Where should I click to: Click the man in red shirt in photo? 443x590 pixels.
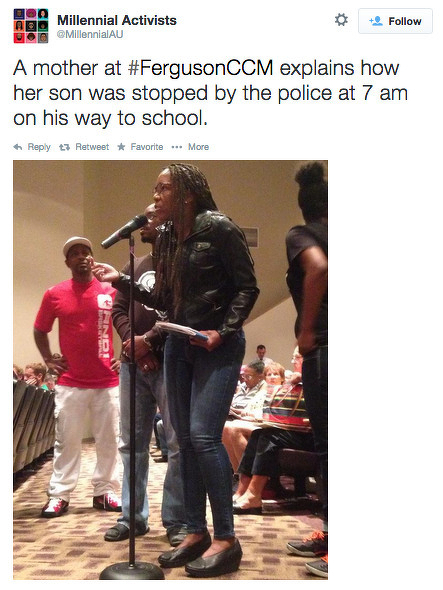coord(78,376)
